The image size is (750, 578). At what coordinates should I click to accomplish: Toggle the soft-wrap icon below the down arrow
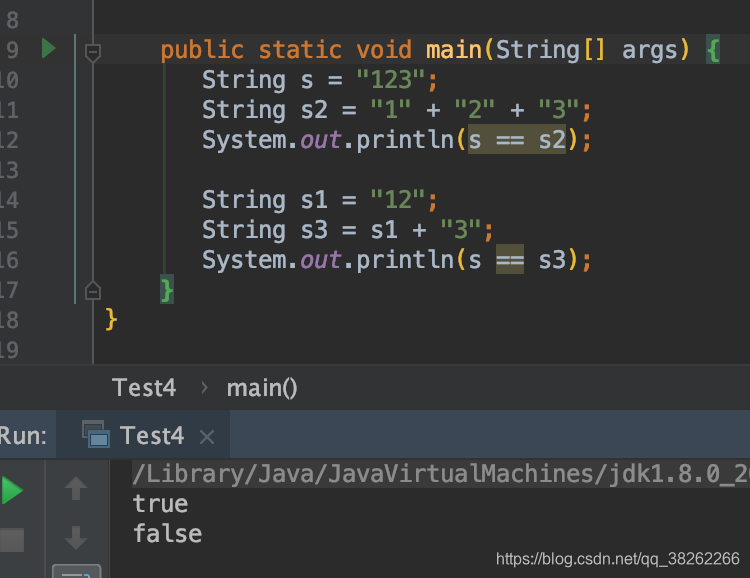tap(77, 571)
